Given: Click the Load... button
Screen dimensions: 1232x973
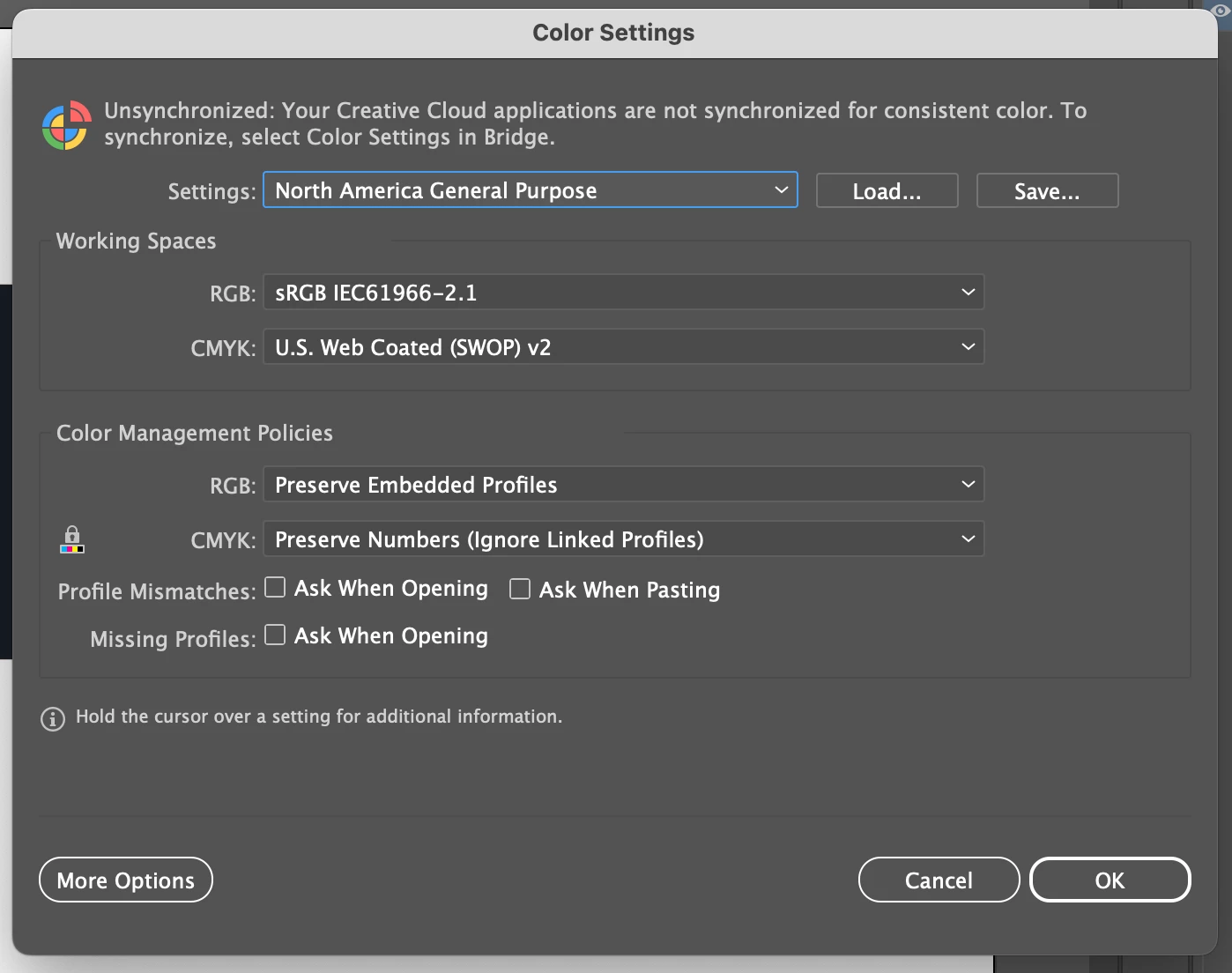Looking at the screenshot, I should tap(887, 191).
